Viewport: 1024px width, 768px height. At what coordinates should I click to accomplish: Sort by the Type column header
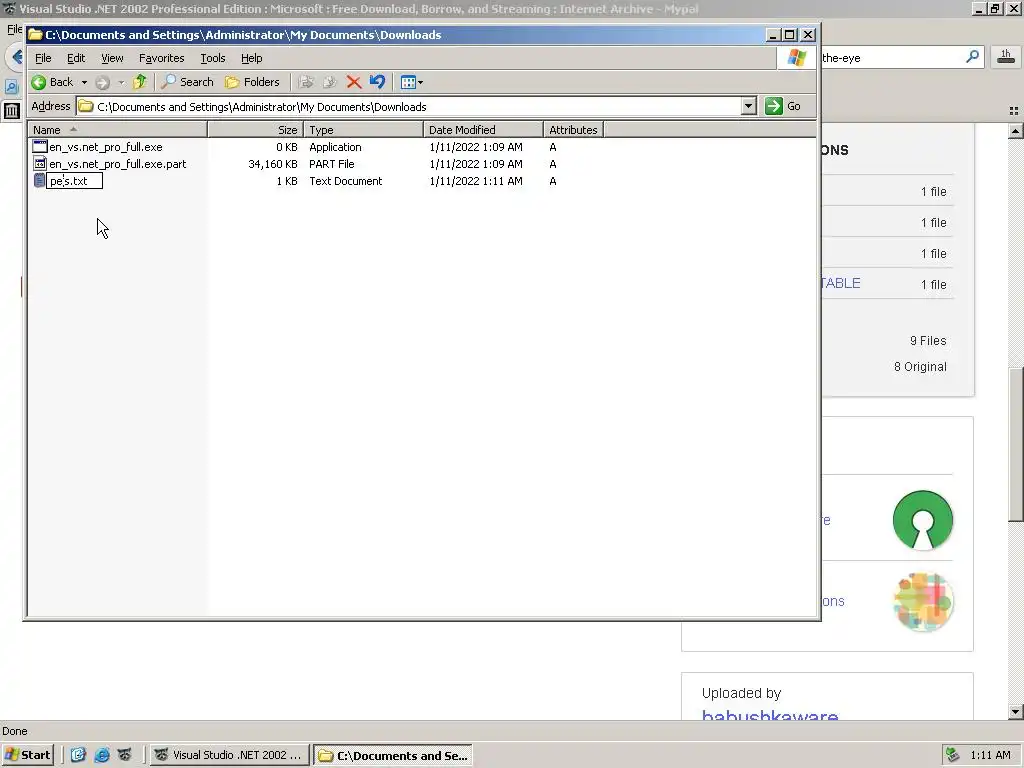363,130
